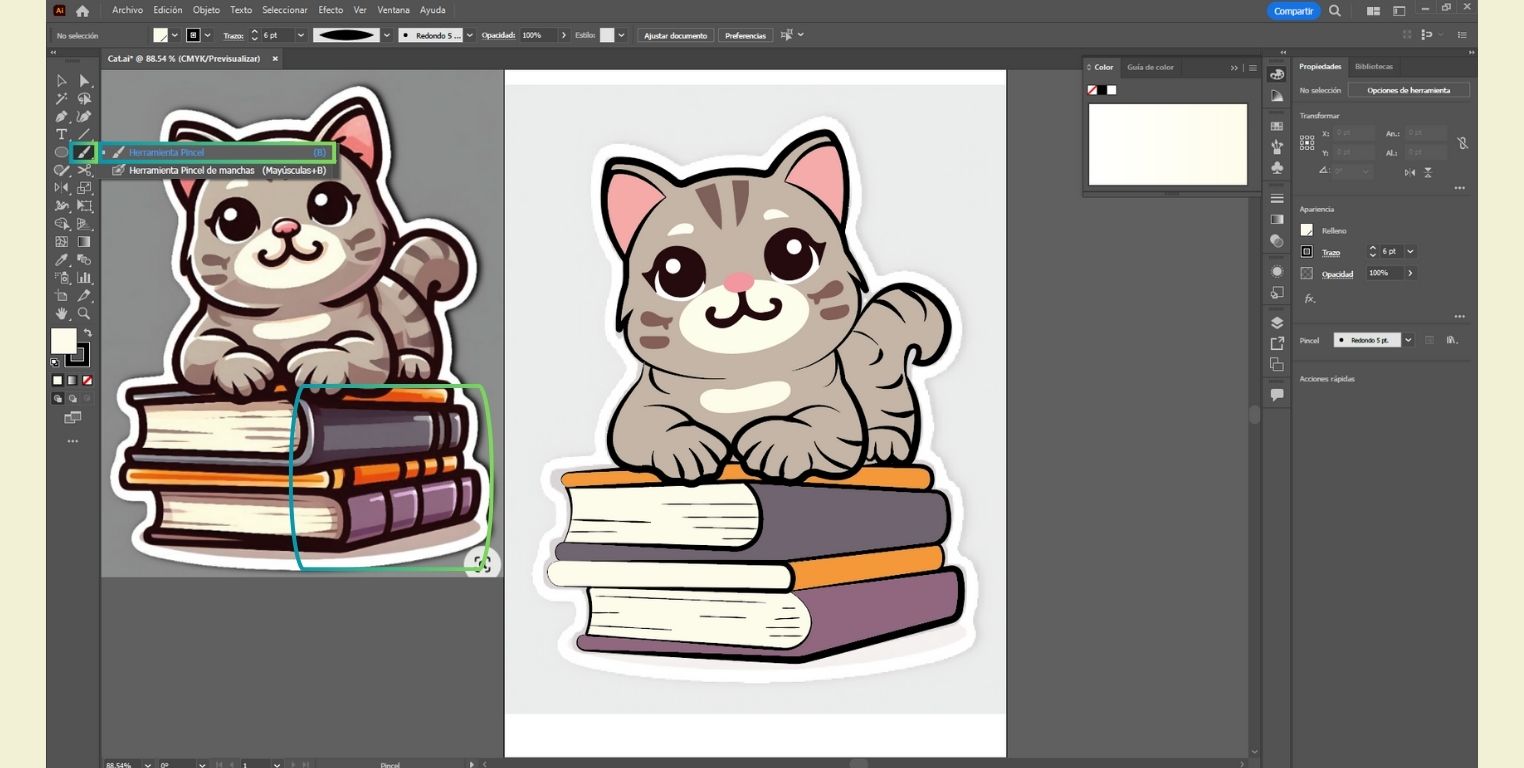Click the Trazo link in Apariencia

1330,253
